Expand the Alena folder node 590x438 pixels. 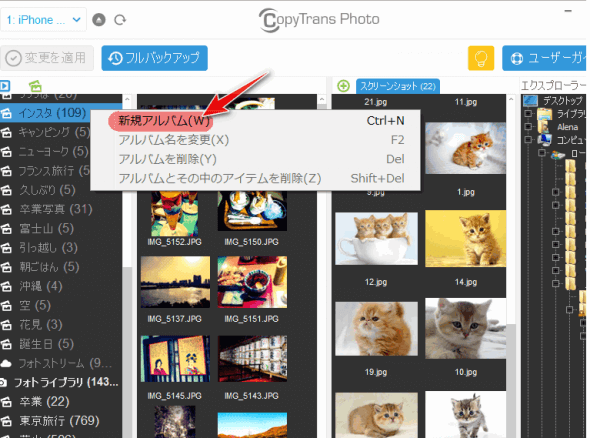528,126
